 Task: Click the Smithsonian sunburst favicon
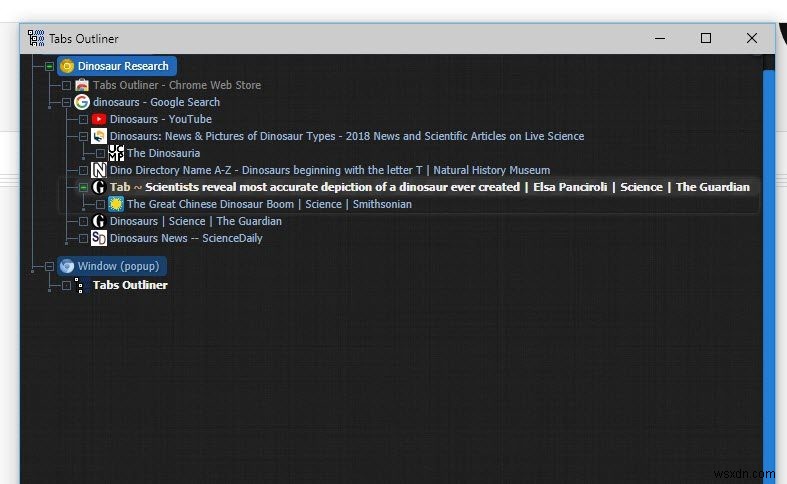coord(116,204)
